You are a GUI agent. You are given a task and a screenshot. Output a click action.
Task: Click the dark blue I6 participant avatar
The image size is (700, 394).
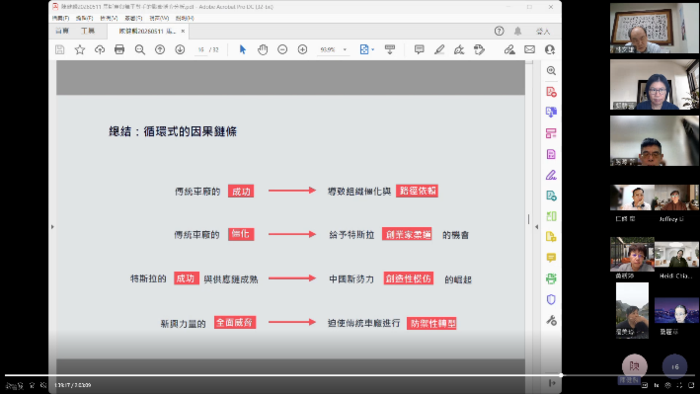[x=675, y=366]
